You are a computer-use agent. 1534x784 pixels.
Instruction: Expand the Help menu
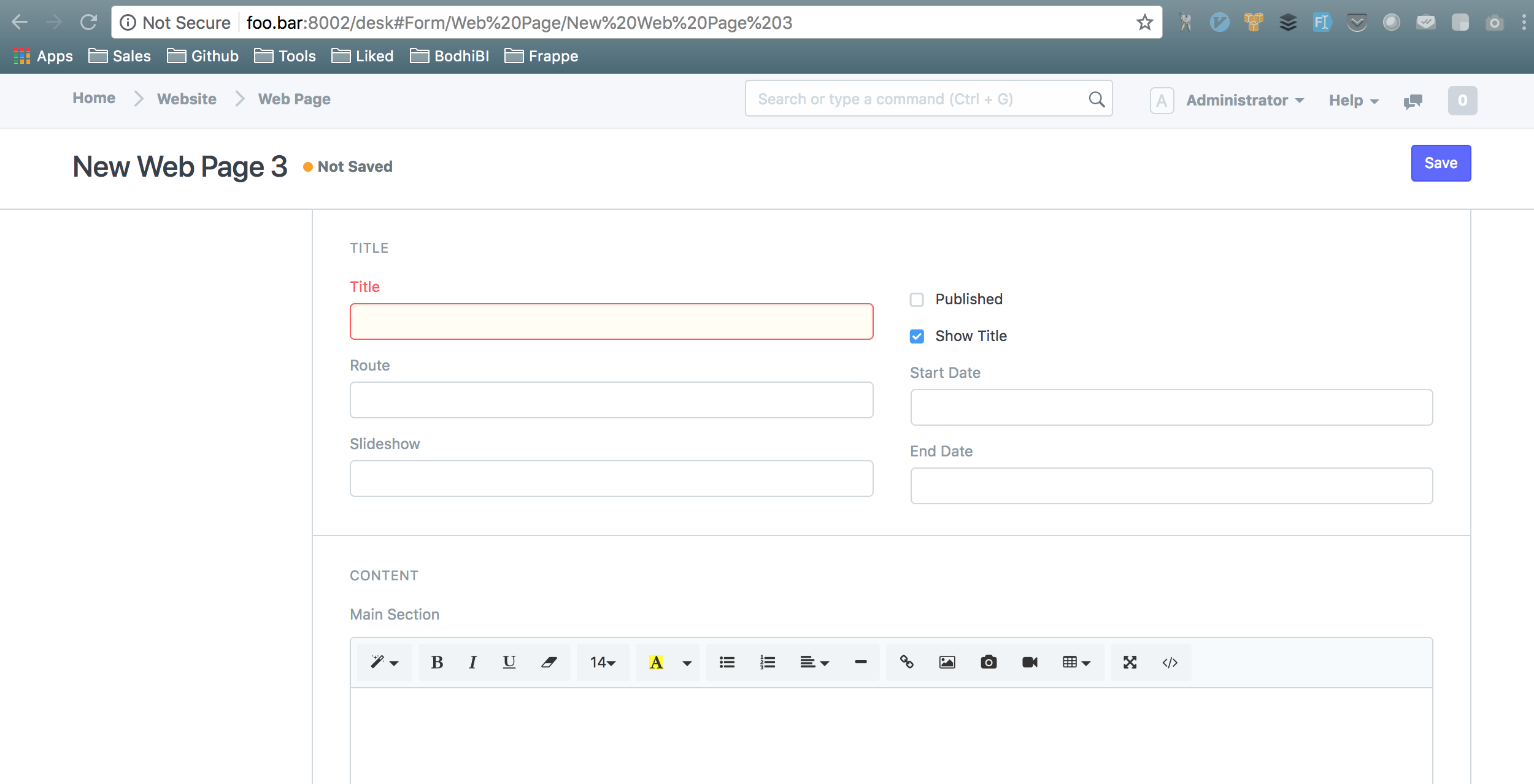pos(1354,101)
